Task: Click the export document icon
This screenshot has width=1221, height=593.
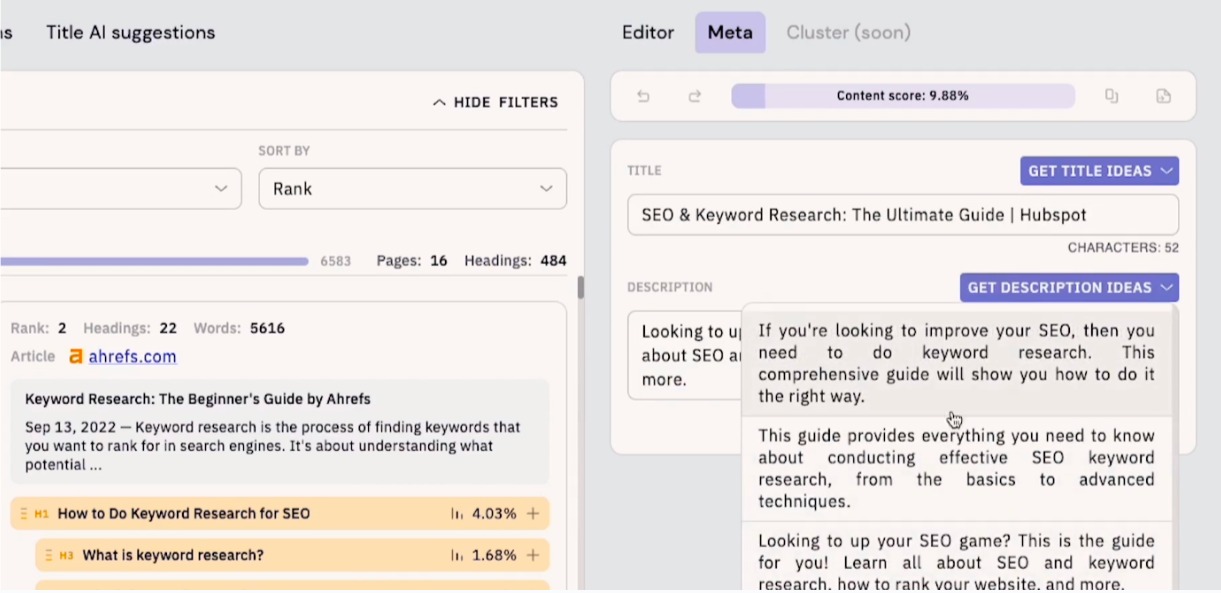Action: click(x=1163, y=96)
